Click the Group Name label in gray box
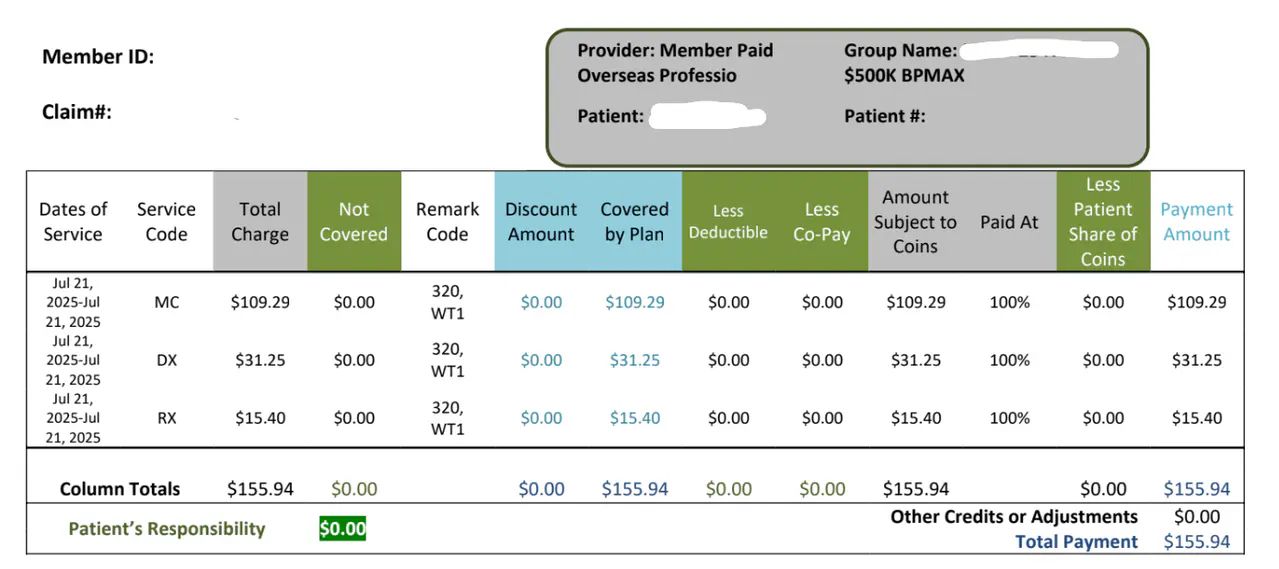Viewport: 1279px width, 569px height. (x=900, y=50)
